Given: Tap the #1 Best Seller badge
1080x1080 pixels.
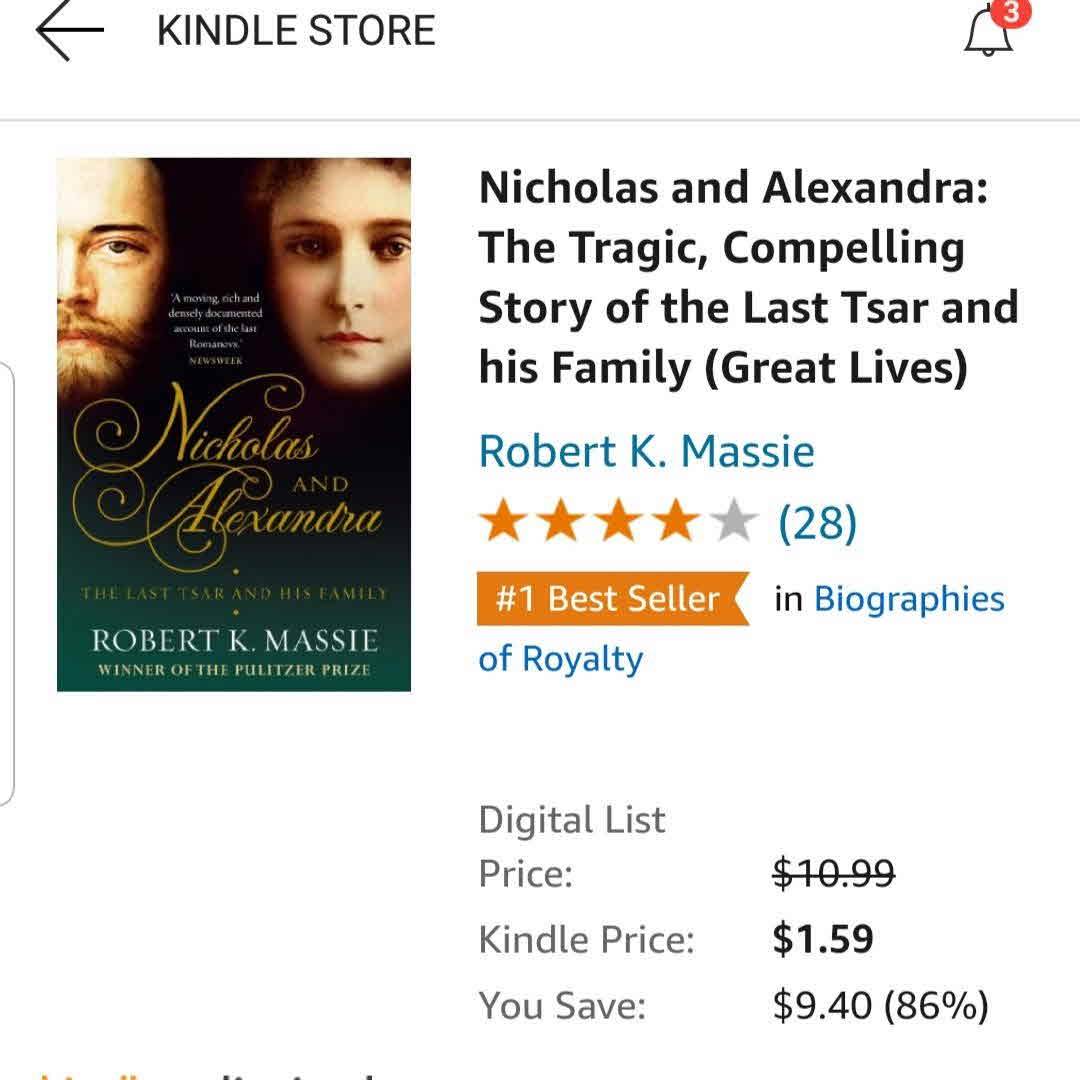Looking at the screenshot, I should point(612,599).
